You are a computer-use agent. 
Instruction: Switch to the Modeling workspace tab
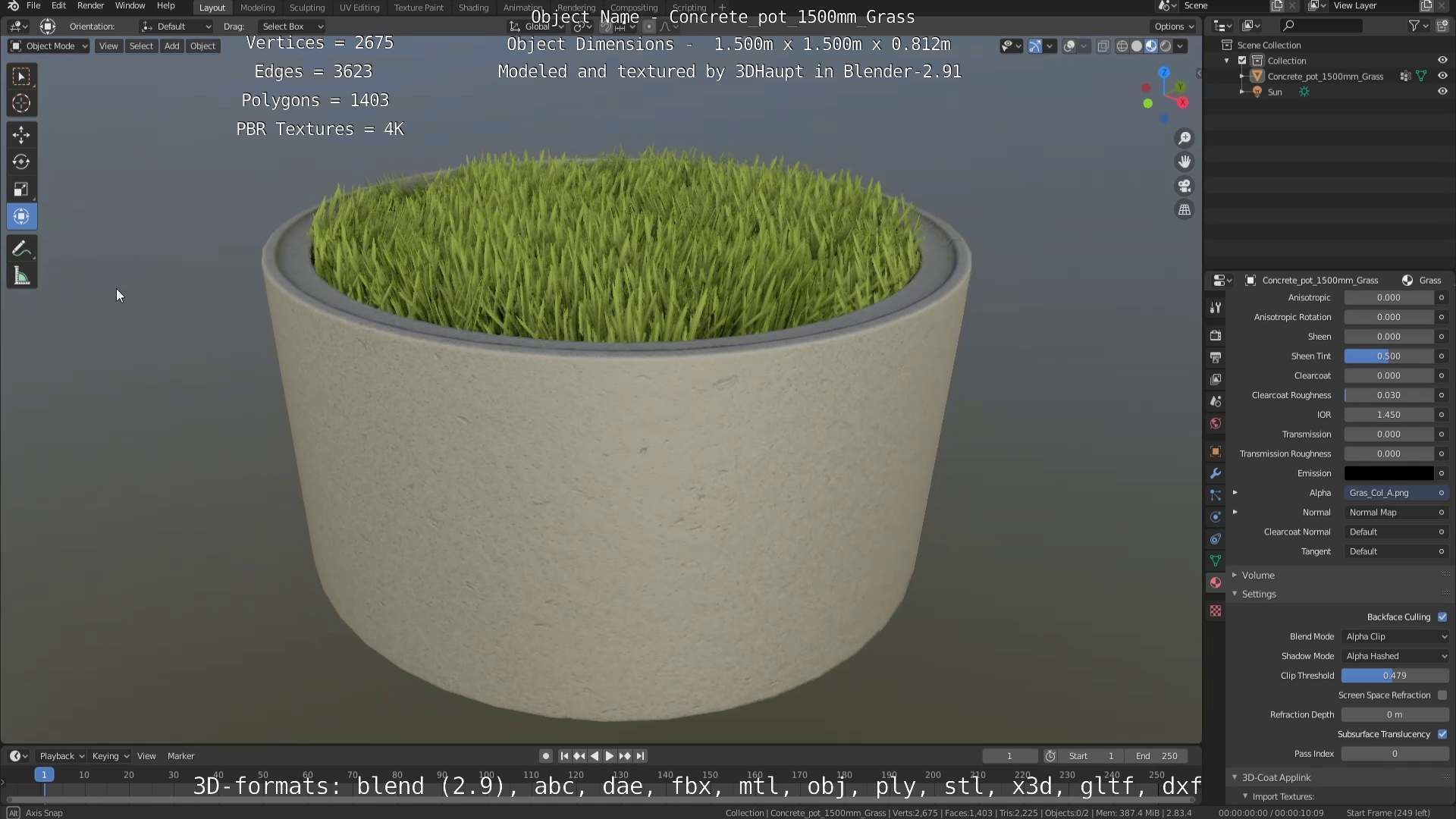[257, 8]
